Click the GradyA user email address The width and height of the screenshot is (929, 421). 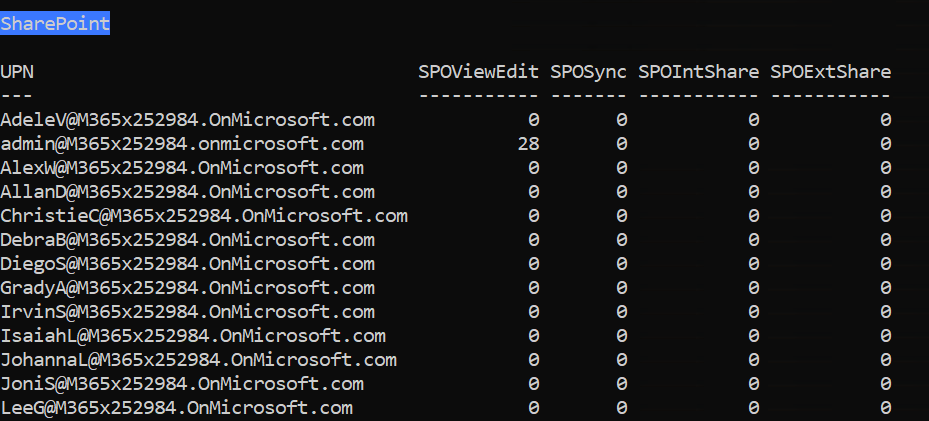(x=187, y=288)
